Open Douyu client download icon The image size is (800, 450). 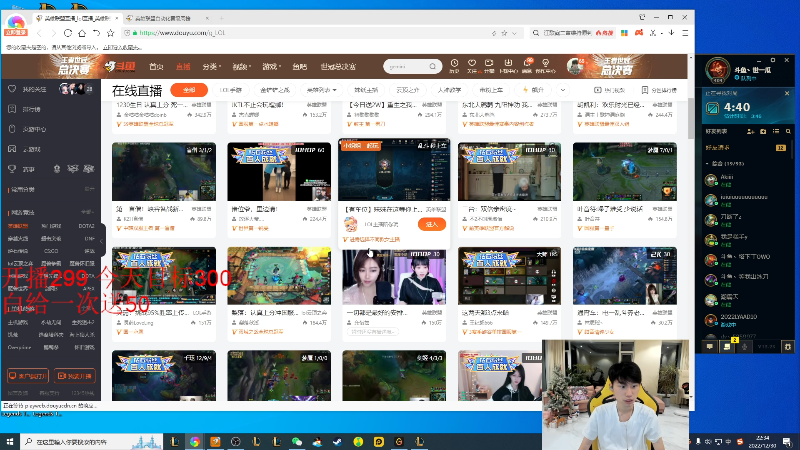pos(508,66)
